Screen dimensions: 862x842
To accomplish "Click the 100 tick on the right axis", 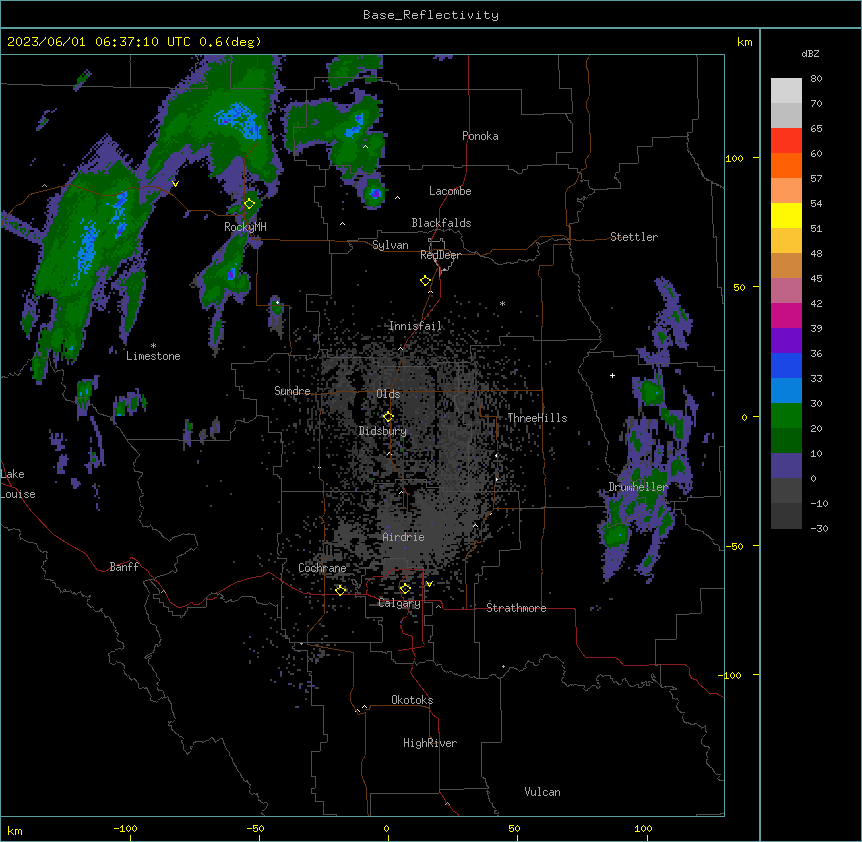I will point(734,158).
